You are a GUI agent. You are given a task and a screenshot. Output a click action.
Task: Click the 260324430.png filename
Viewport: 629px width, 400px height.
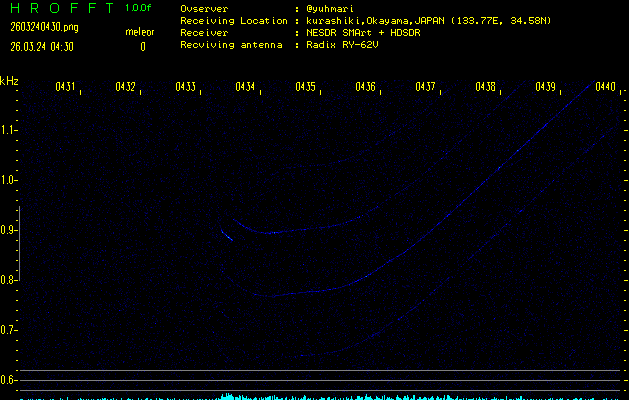(43, 27)
